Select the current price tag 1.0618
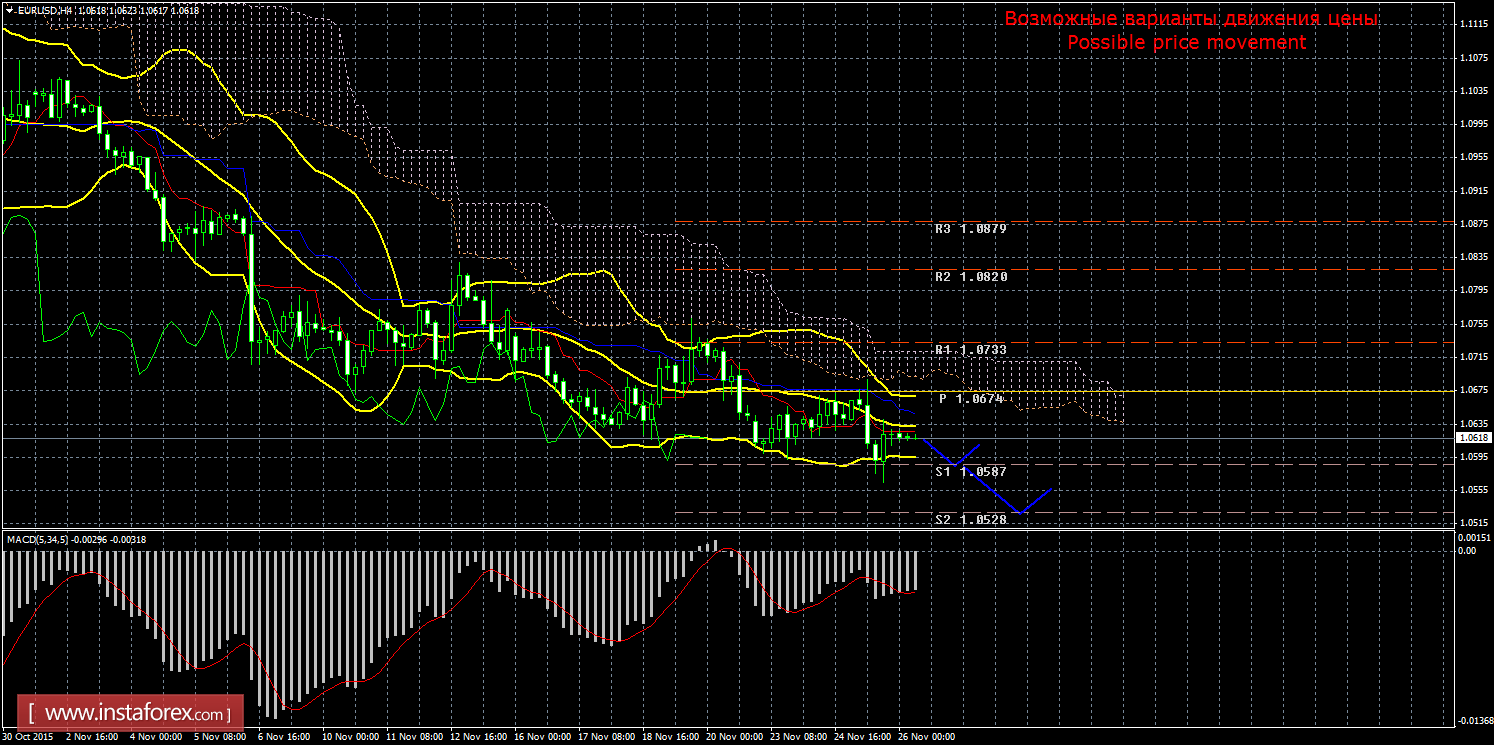 (1471, 438)
